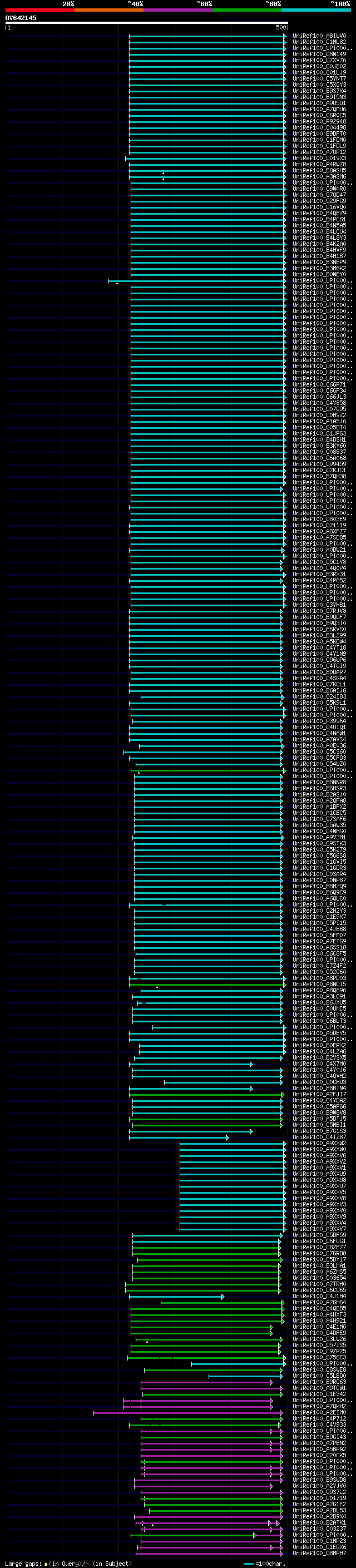Click UniRef100_B8ASH5 hit name
Screen dimensions: 356x1568
click(319, 170)
